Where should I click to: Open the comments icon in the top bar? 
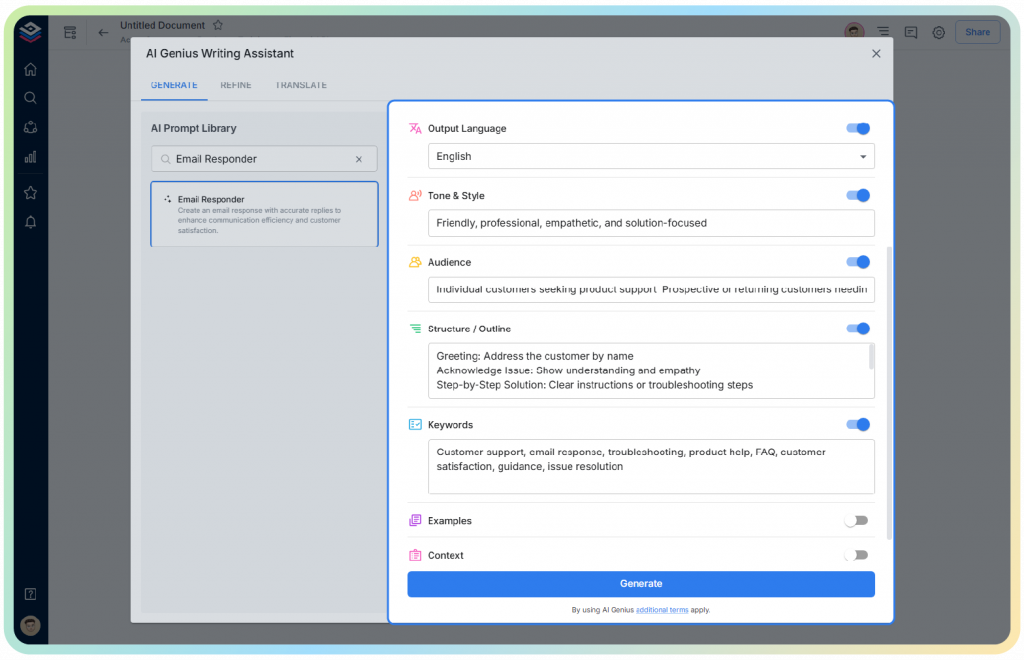[911, 32]
